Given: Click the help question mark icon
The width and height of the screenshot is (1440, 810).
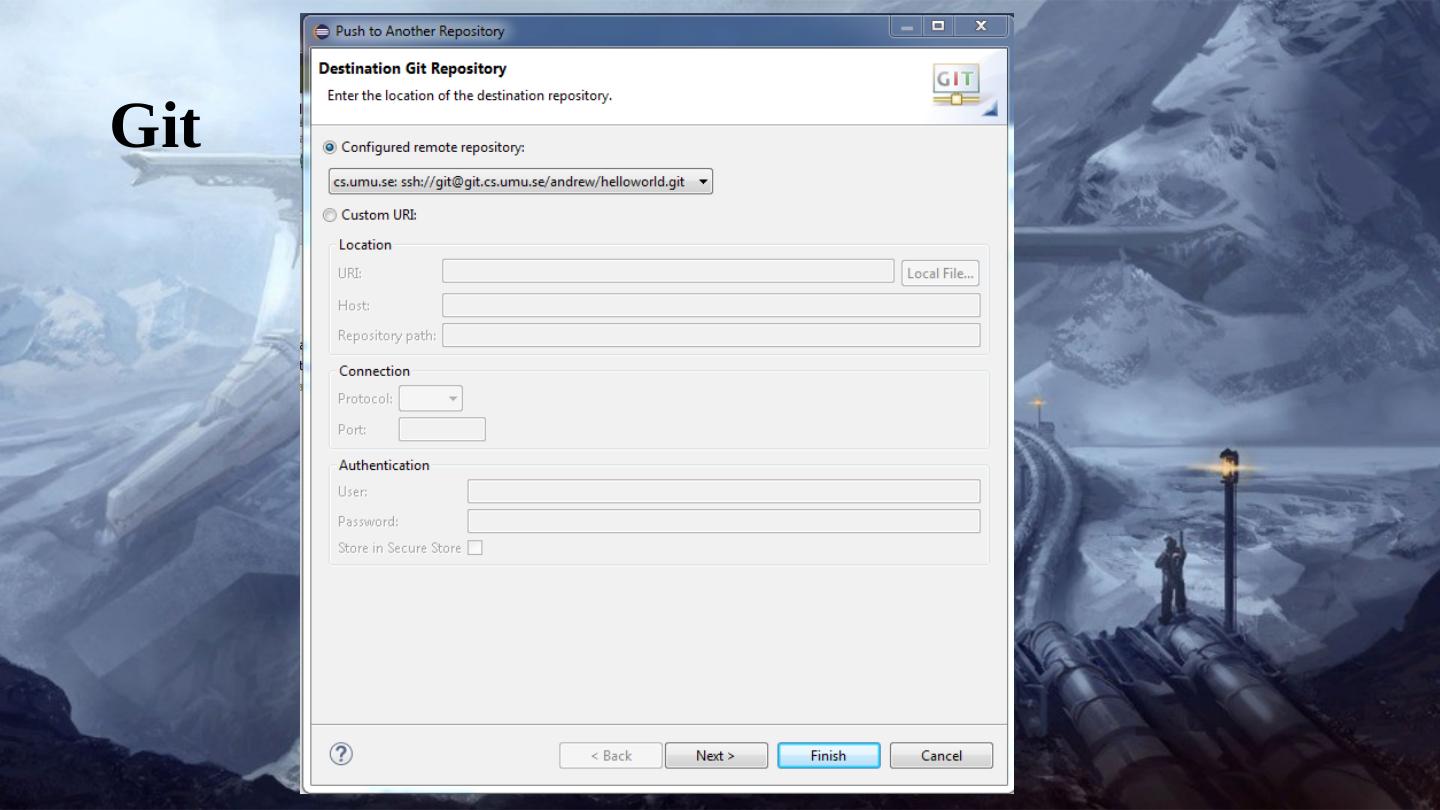Looking at the screenshot, I should [x=341, y=755].
